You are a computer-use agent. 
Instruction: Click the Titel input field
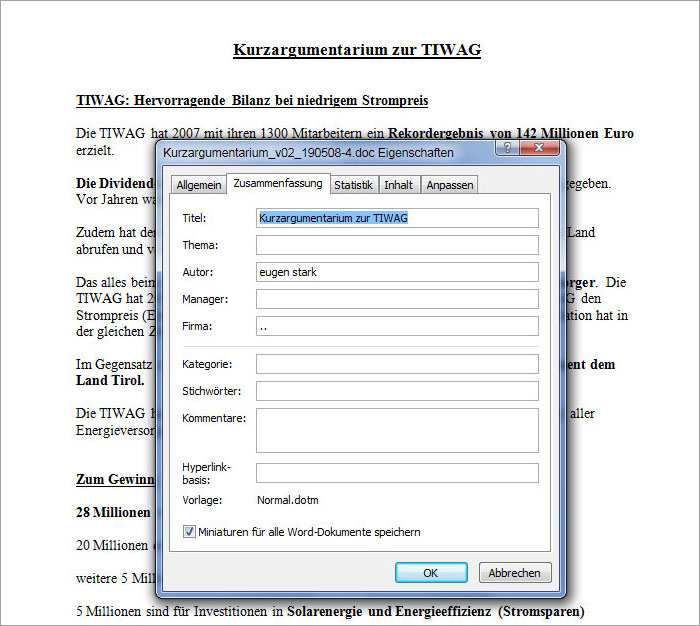[397, 218]
